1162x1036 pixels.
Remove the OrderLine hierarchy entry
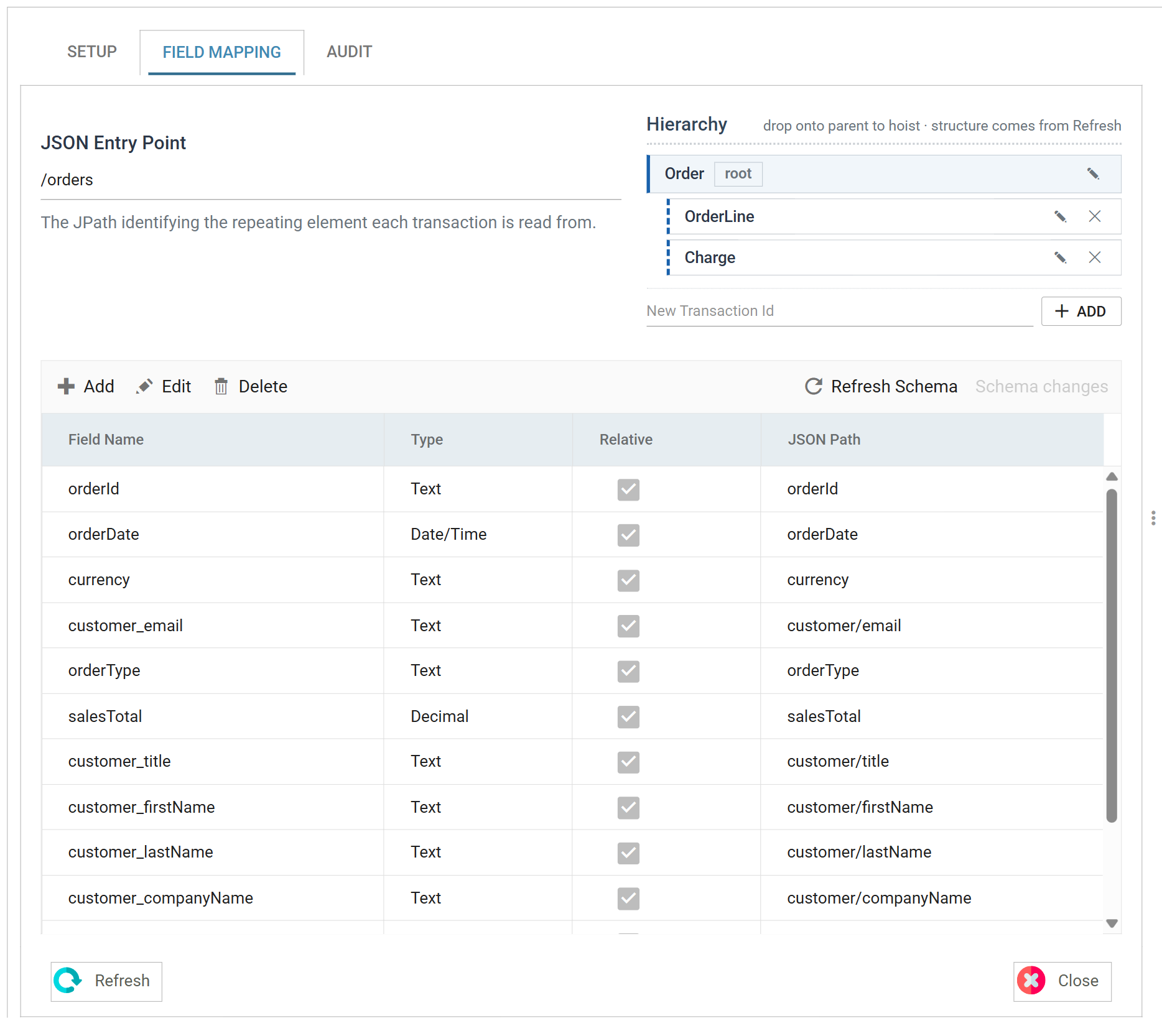tap(1095, 216)
